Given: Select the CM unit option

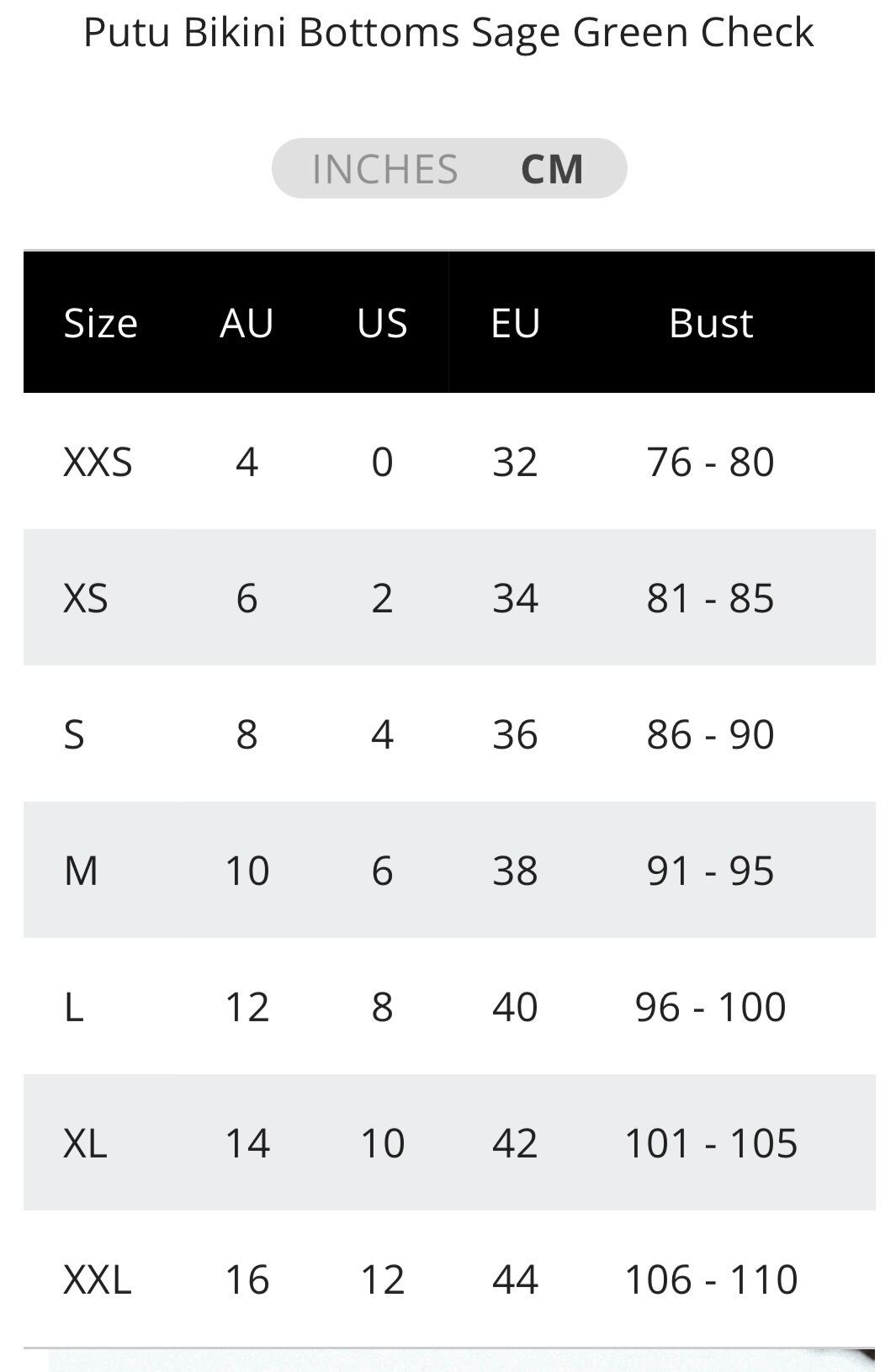Looking at the screenshot, I should click(x=552, y=169).
